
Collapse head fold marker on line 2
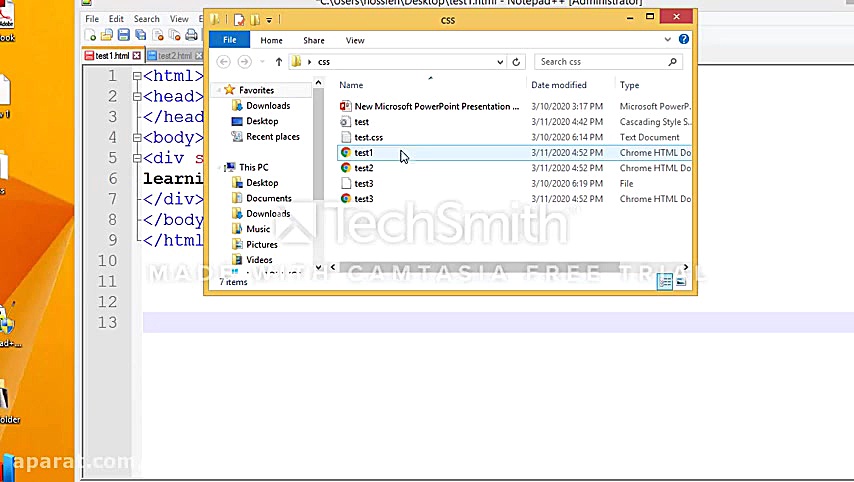pyautogui.click(x=137, y=97)
